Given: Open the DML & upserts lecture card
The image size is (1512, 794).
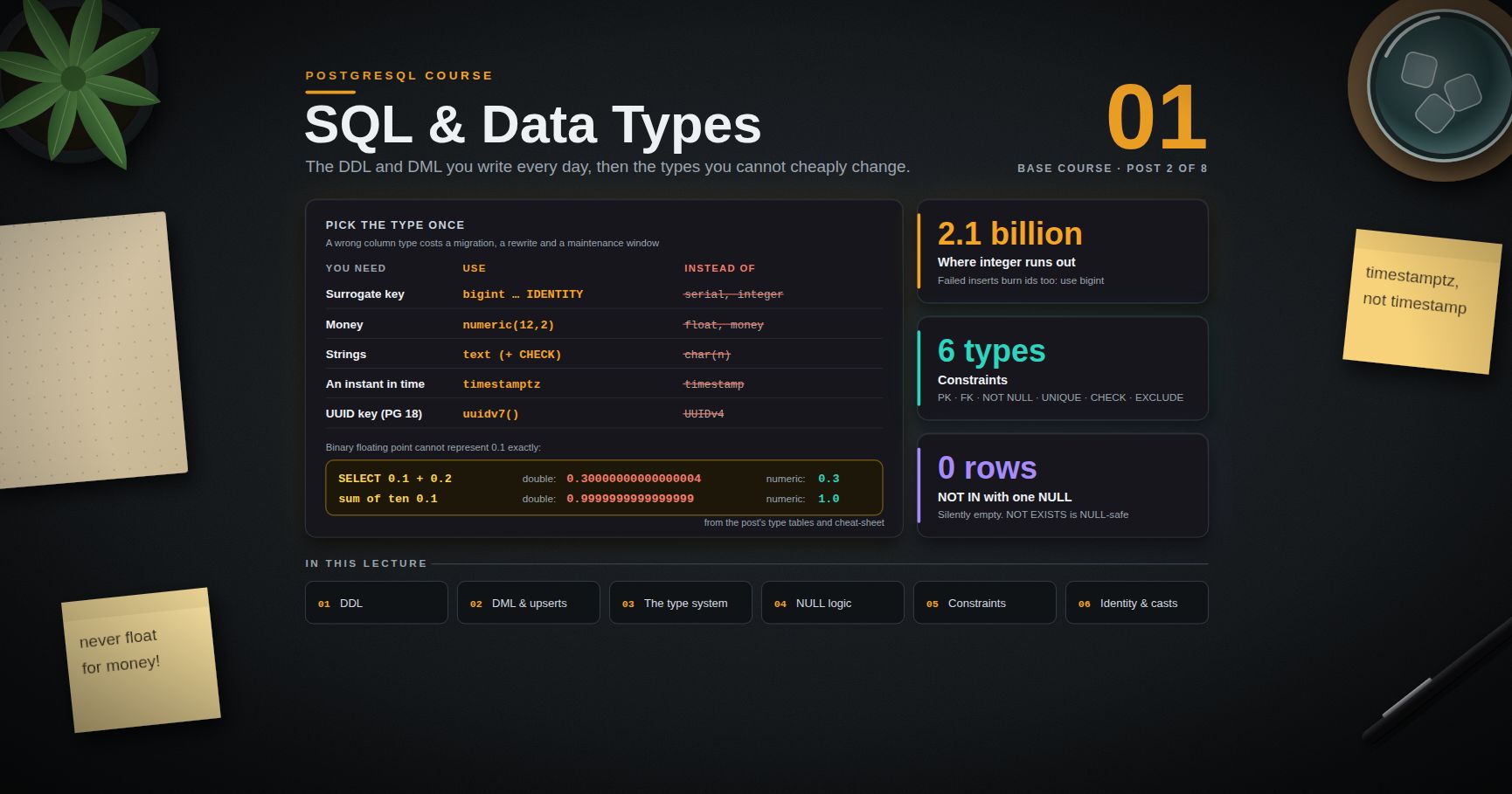Looking at the screenshot, I should click(x=528, y=603).
